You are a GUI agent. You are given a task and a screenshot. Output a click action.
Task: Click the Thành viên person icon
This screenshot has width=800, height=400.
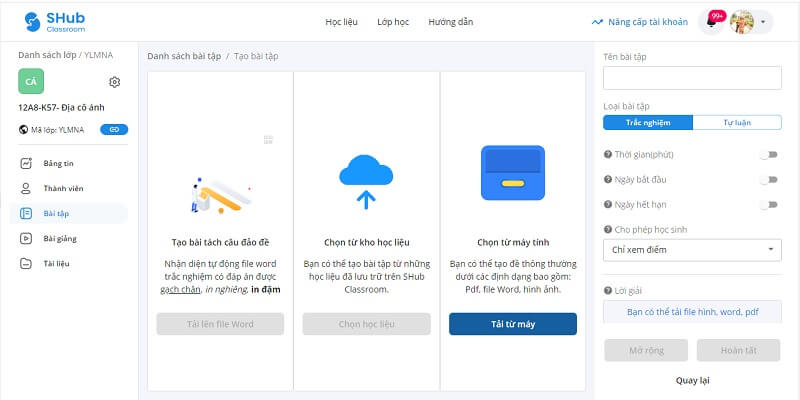click(26, 188)
